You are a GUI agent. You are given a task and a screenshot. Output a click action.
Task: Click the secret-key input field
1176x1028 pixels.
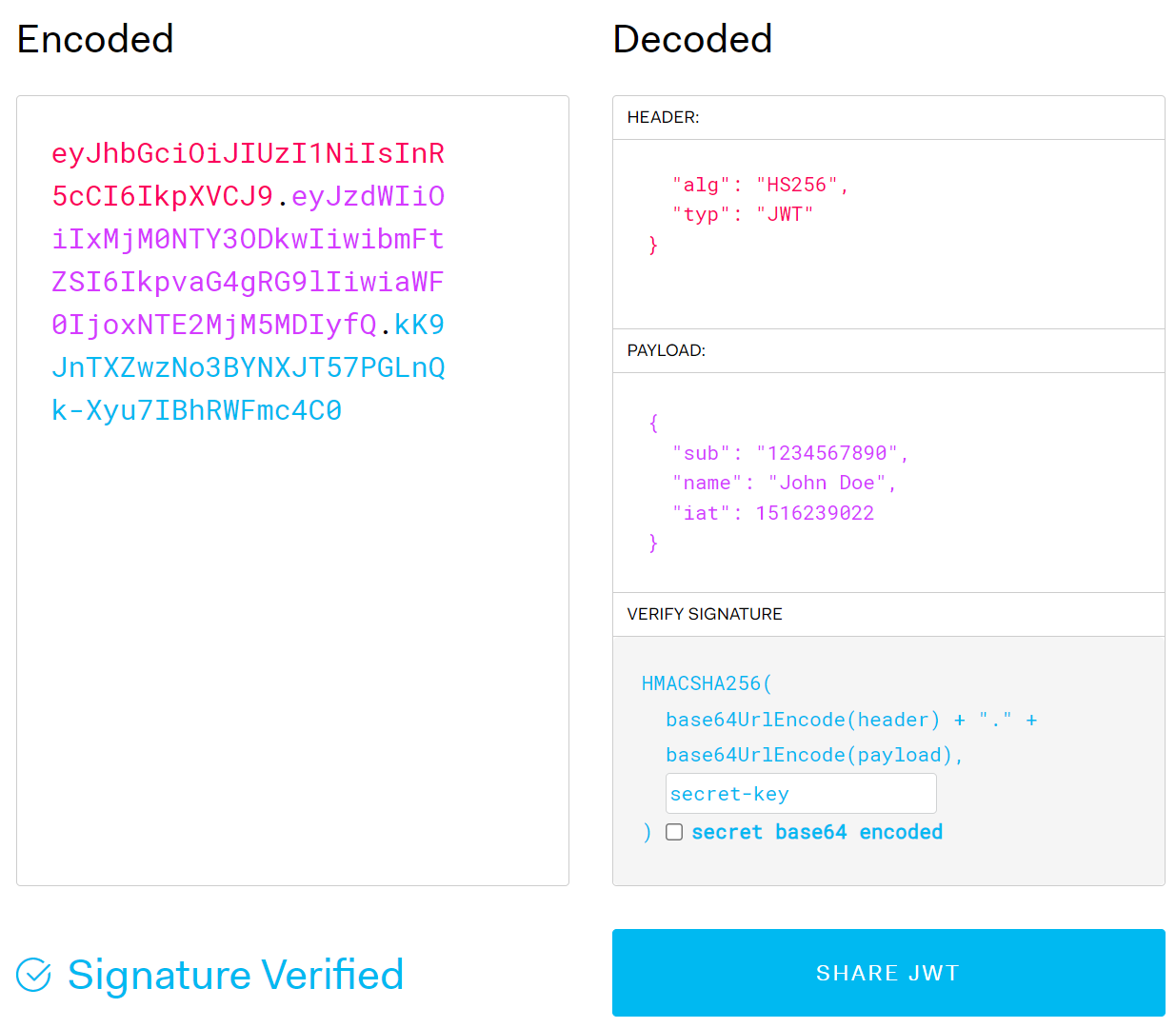800,794
